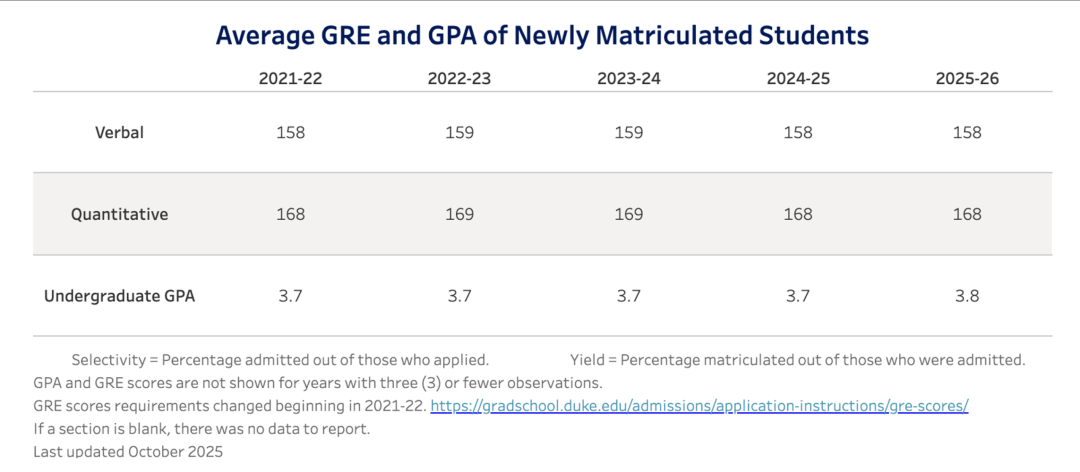Image resolution: width=1080 pixels, height=472 pixels.
Task: Select the 2024-25 column header
Action: point(798,79)
